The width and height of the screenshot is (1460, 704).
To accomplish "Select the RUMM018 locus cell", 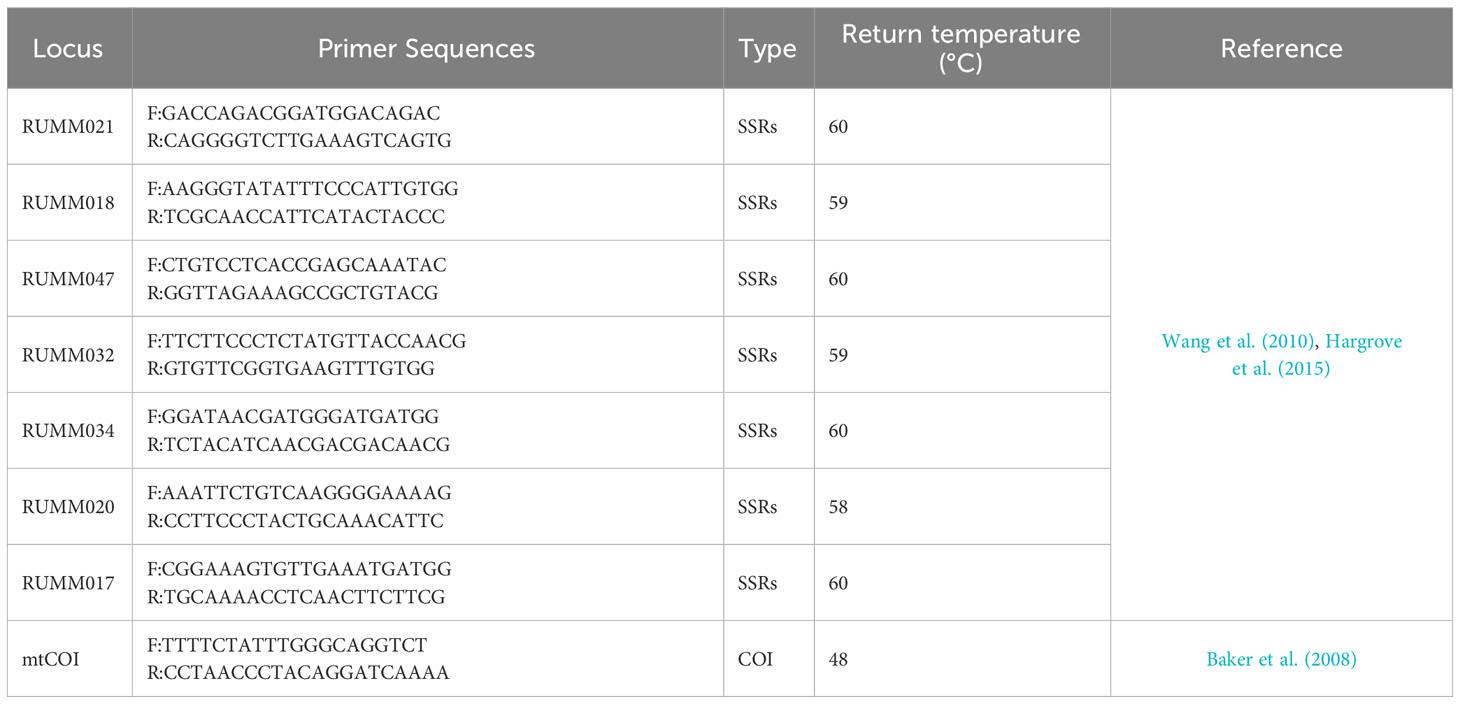I will (x=69, y=203).
